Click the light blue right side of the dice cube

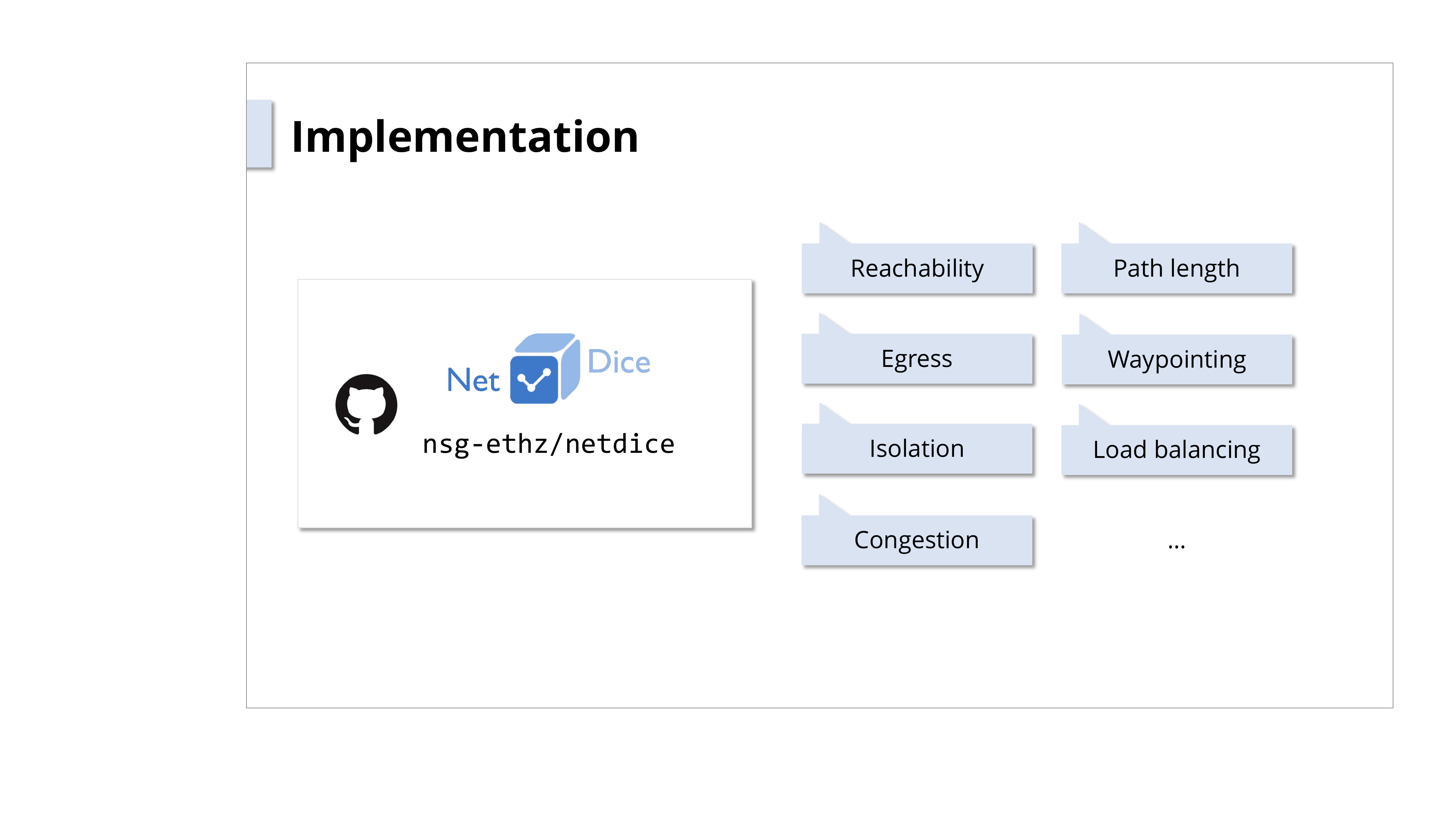point(570,368)
